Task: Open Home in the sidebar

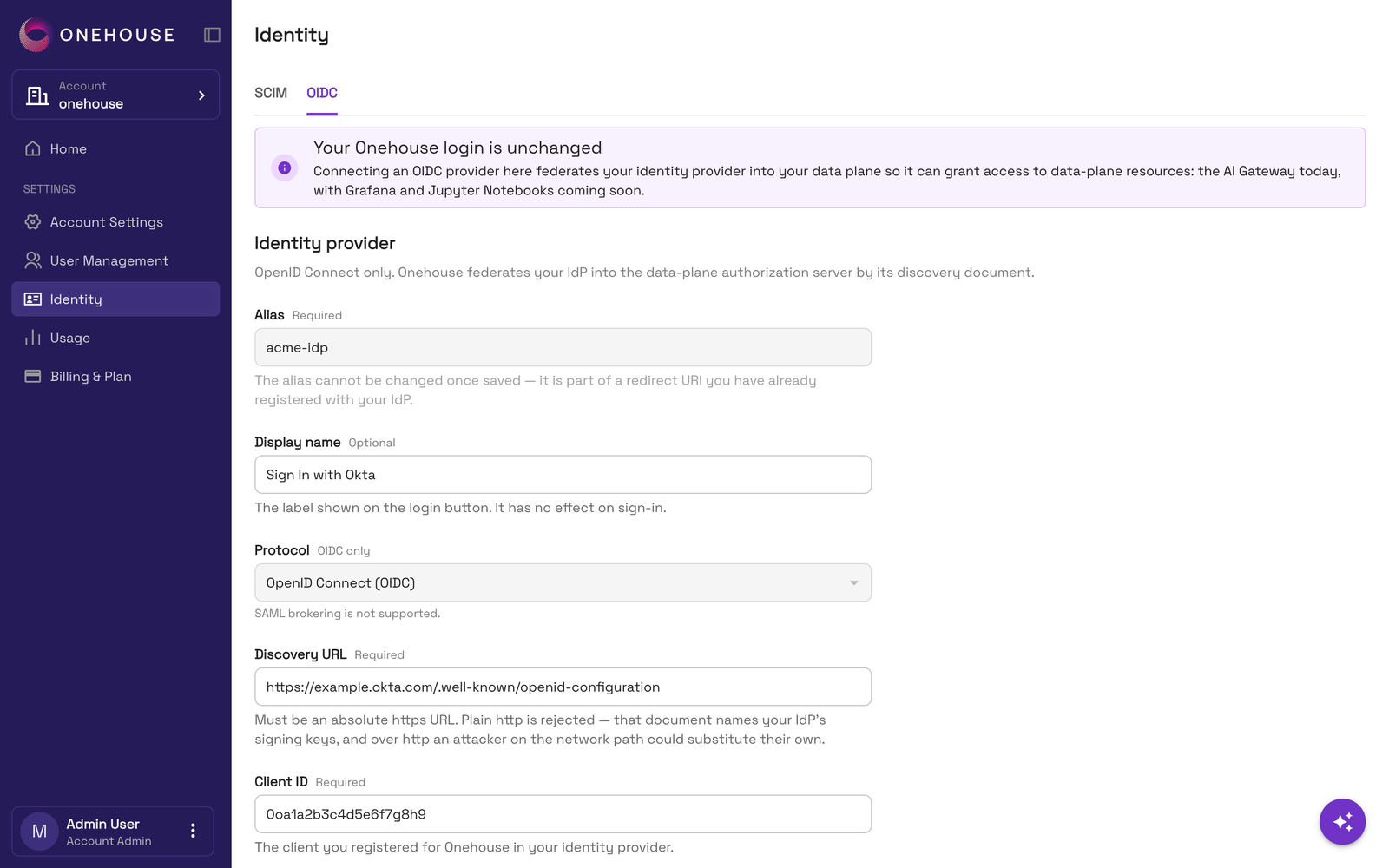Action: tap(115, 148)
